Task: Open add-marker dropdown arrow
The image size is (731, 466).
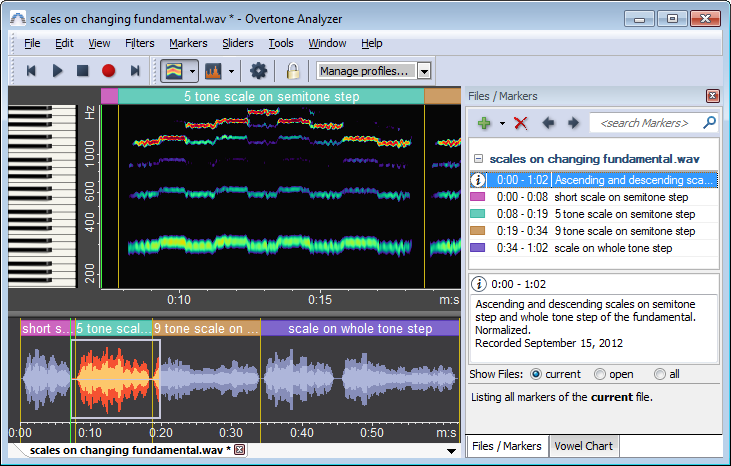Action: (x=502, y=123)
